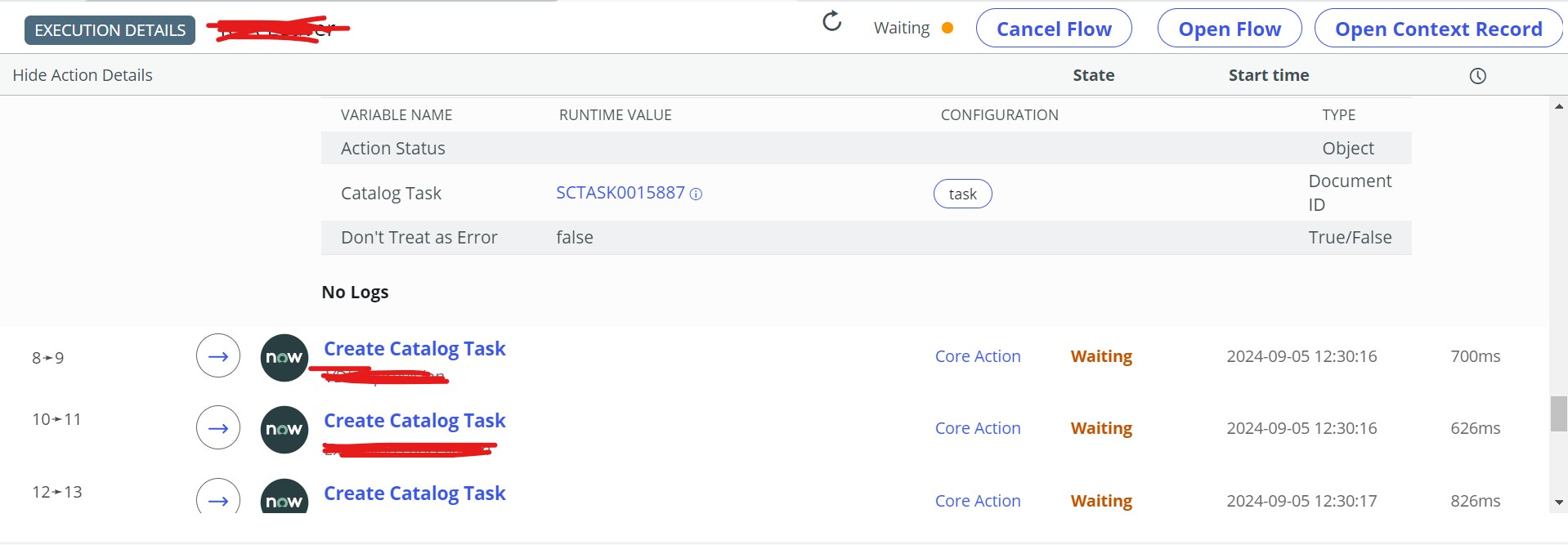Viewport: 1568px width, 545px height.
Task: Select the Execution Details tab label
Action: (x=110, y=30)
